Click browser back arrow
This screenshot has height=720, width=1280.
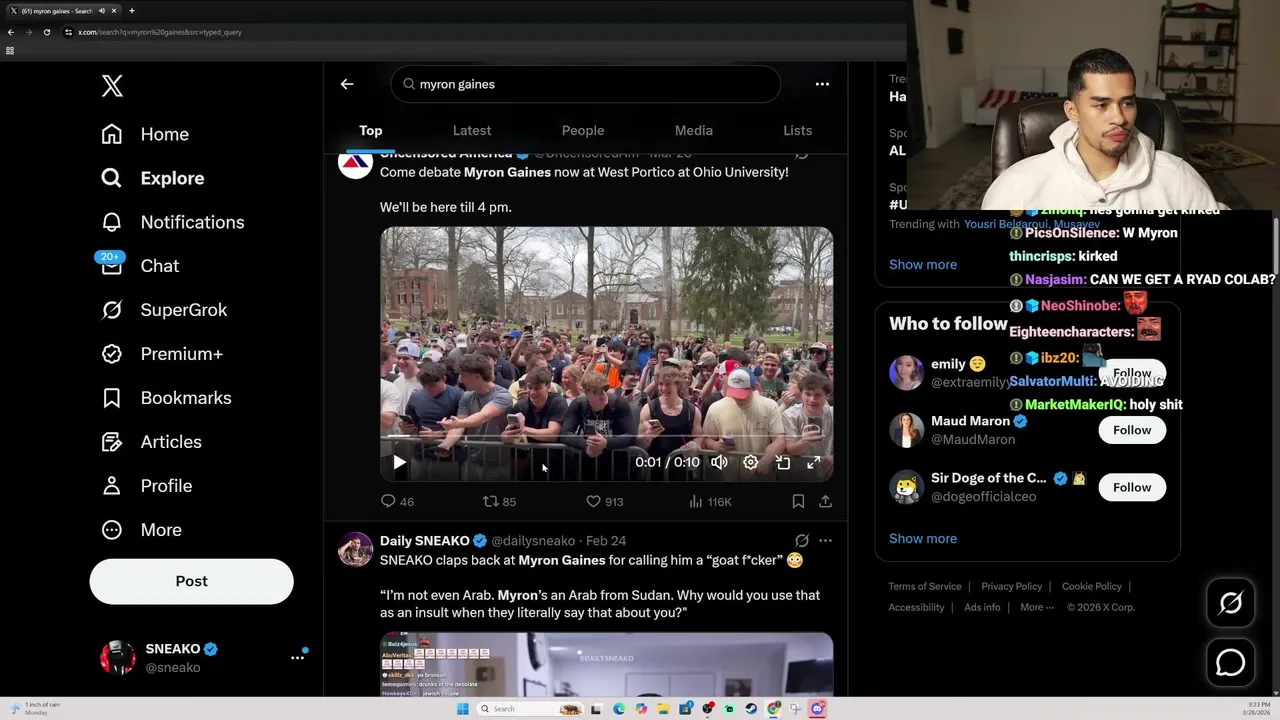(x=11, y=32)
